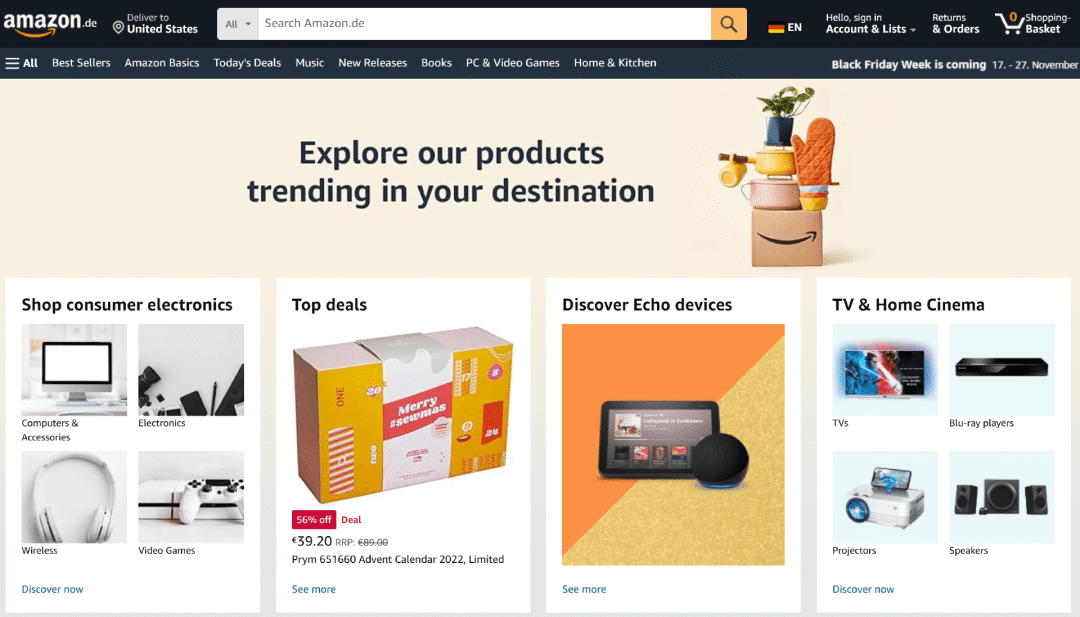Open the Shopping Basket cart icon

pos(1009,23)
